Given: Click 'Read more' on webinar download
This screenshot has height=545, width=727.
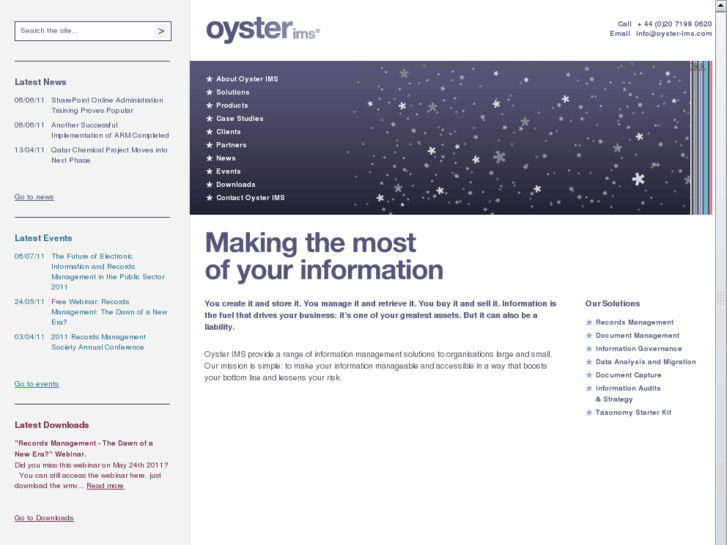Looking at the screenshot, I should pyautogui.click(x=105, y=486).
